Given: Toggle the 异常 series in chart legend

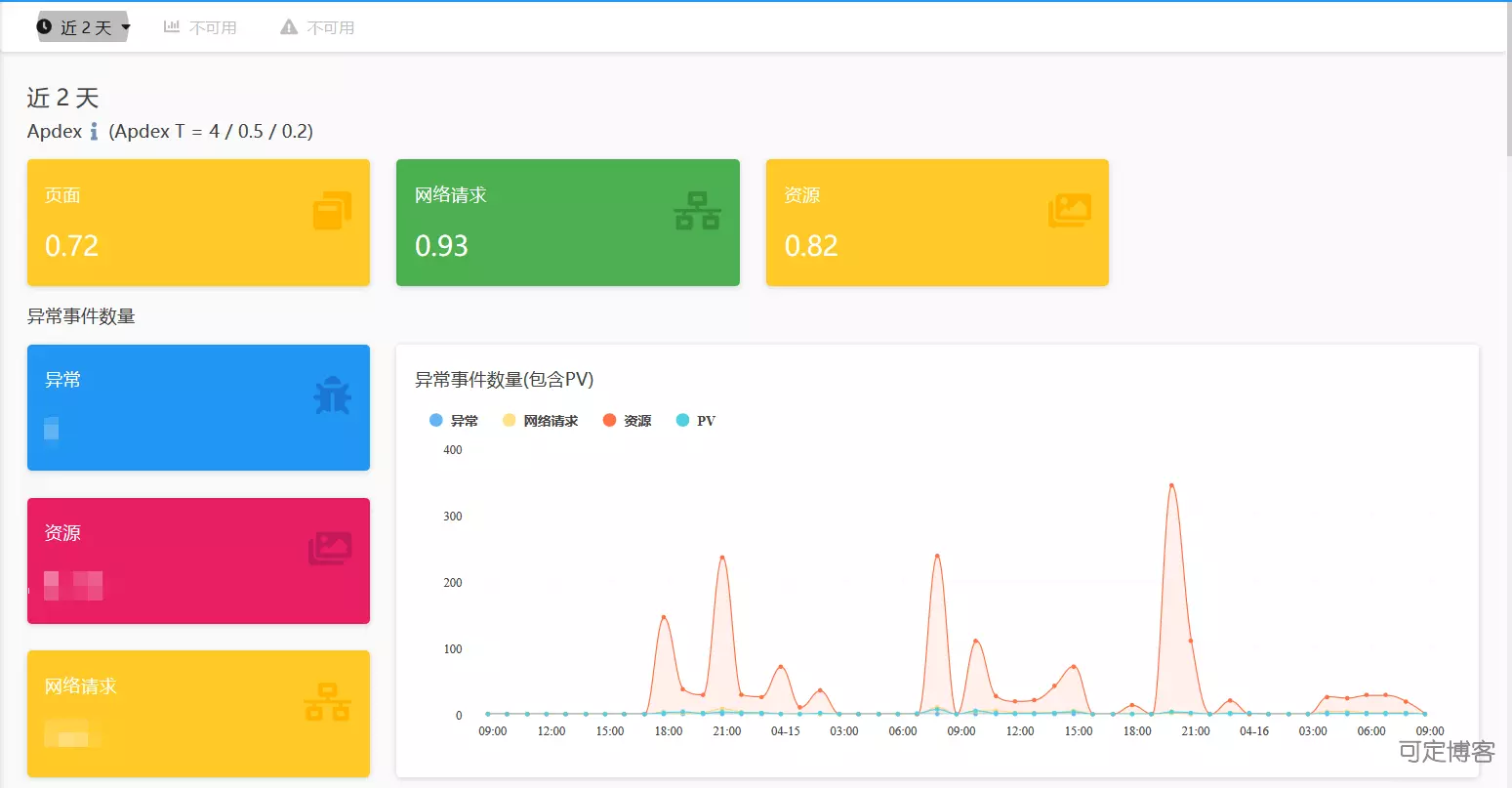Looking at the screenshot, I should pyautogui.click(x=454, y=421).
